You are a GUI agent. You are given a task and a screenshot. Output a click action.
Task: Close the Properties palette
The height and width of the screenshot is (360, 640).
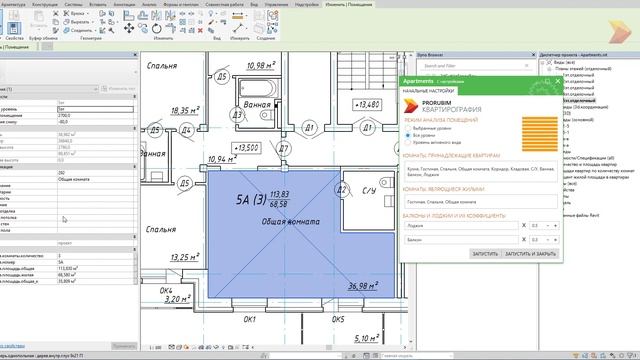coord(135,55)
